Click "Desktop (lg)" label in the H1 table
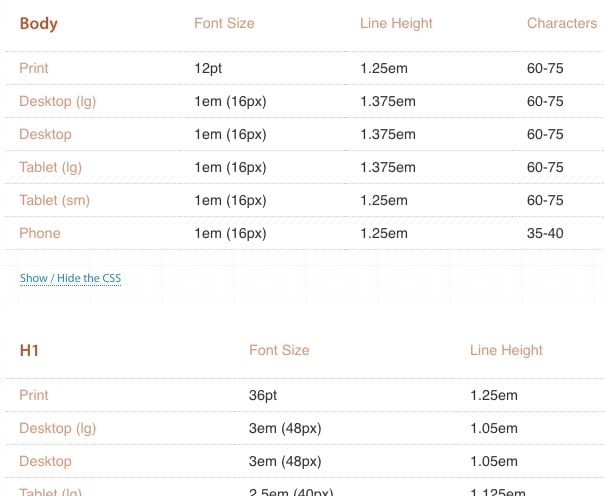Image resolution: width=605 pixels, height=496 pixels. coord(57,428)
